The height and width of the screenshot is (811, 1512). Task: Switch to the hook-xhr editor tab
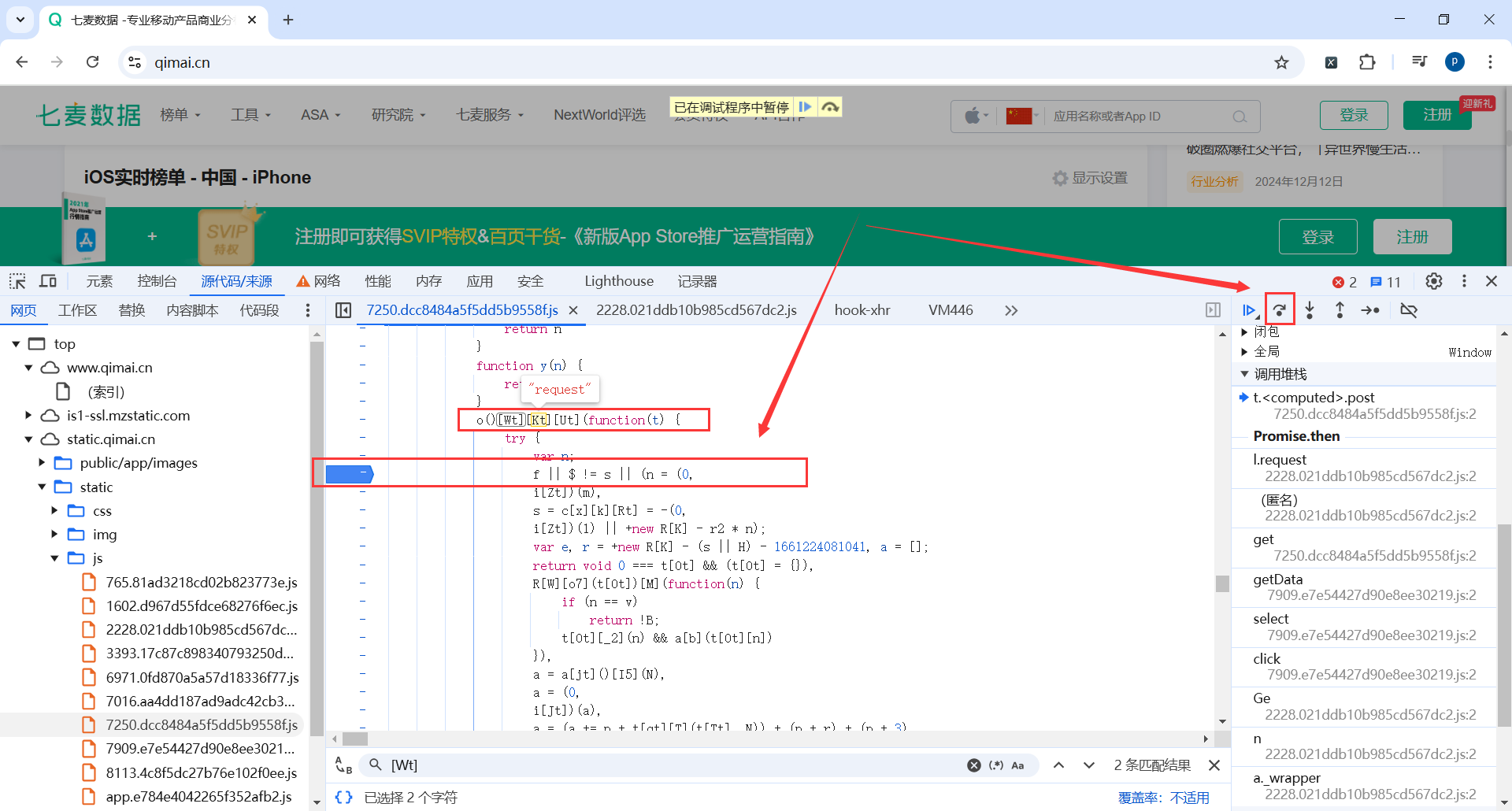coord(862,310)
